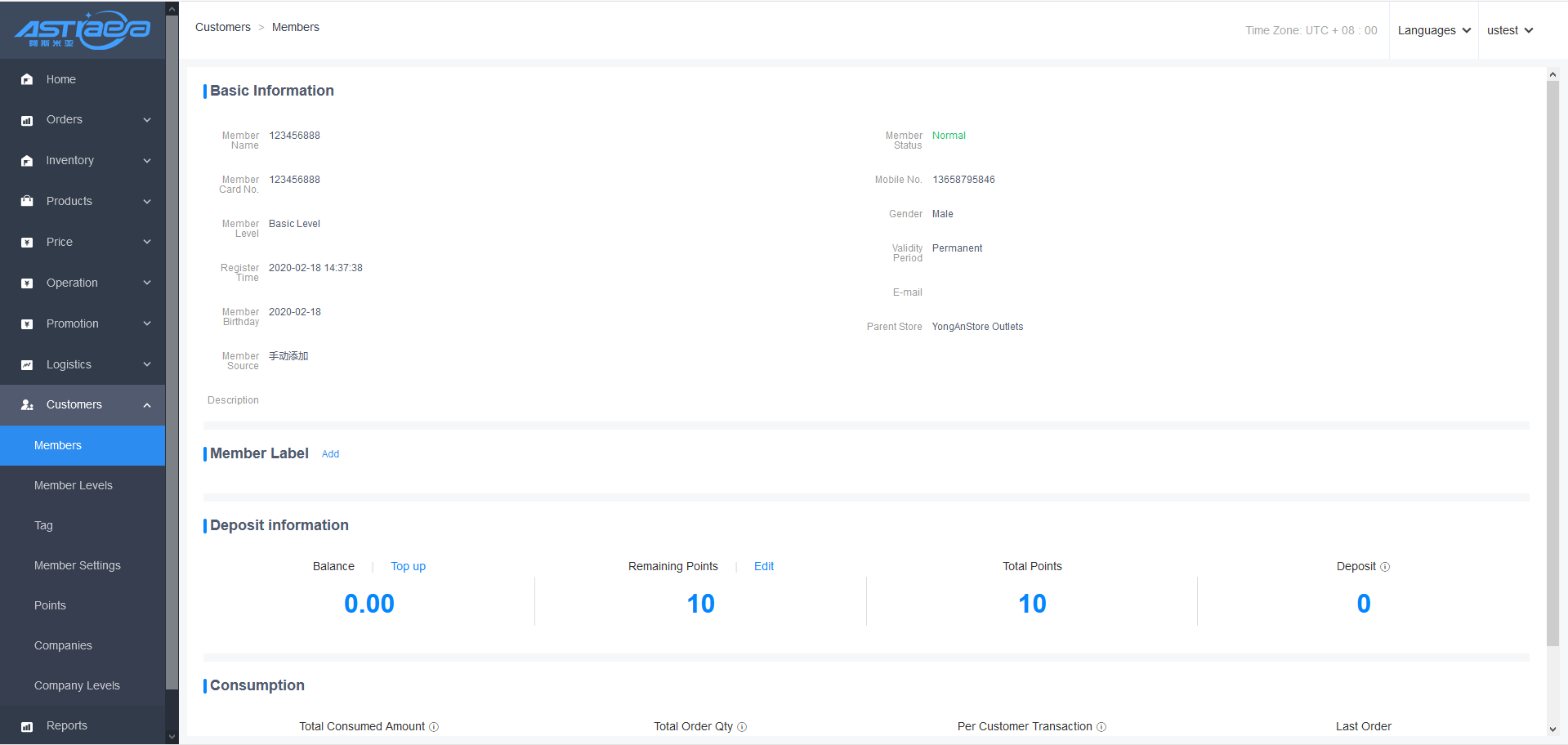
Task: Click the Astraea logo
Action: tap(83, 30)
